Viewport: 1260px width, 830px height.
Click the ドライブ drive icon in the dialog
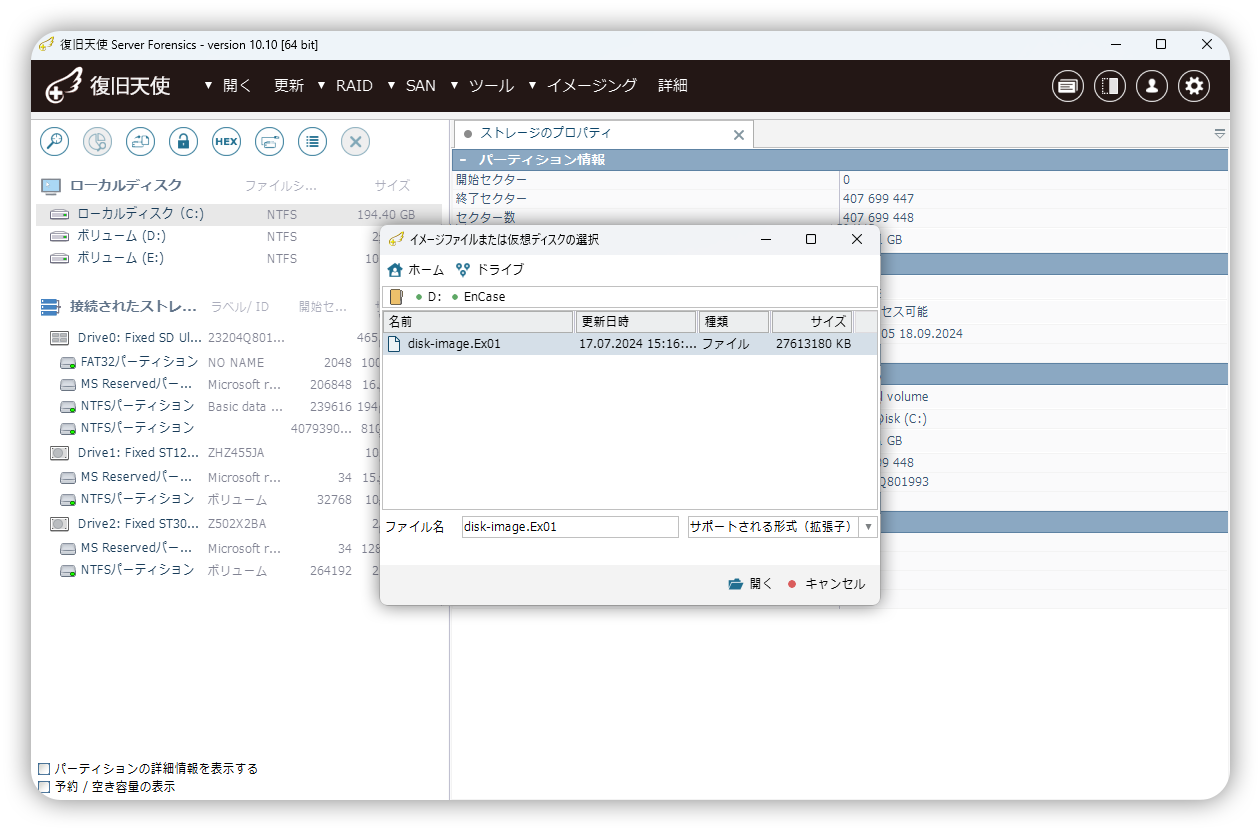pos(463,270)
